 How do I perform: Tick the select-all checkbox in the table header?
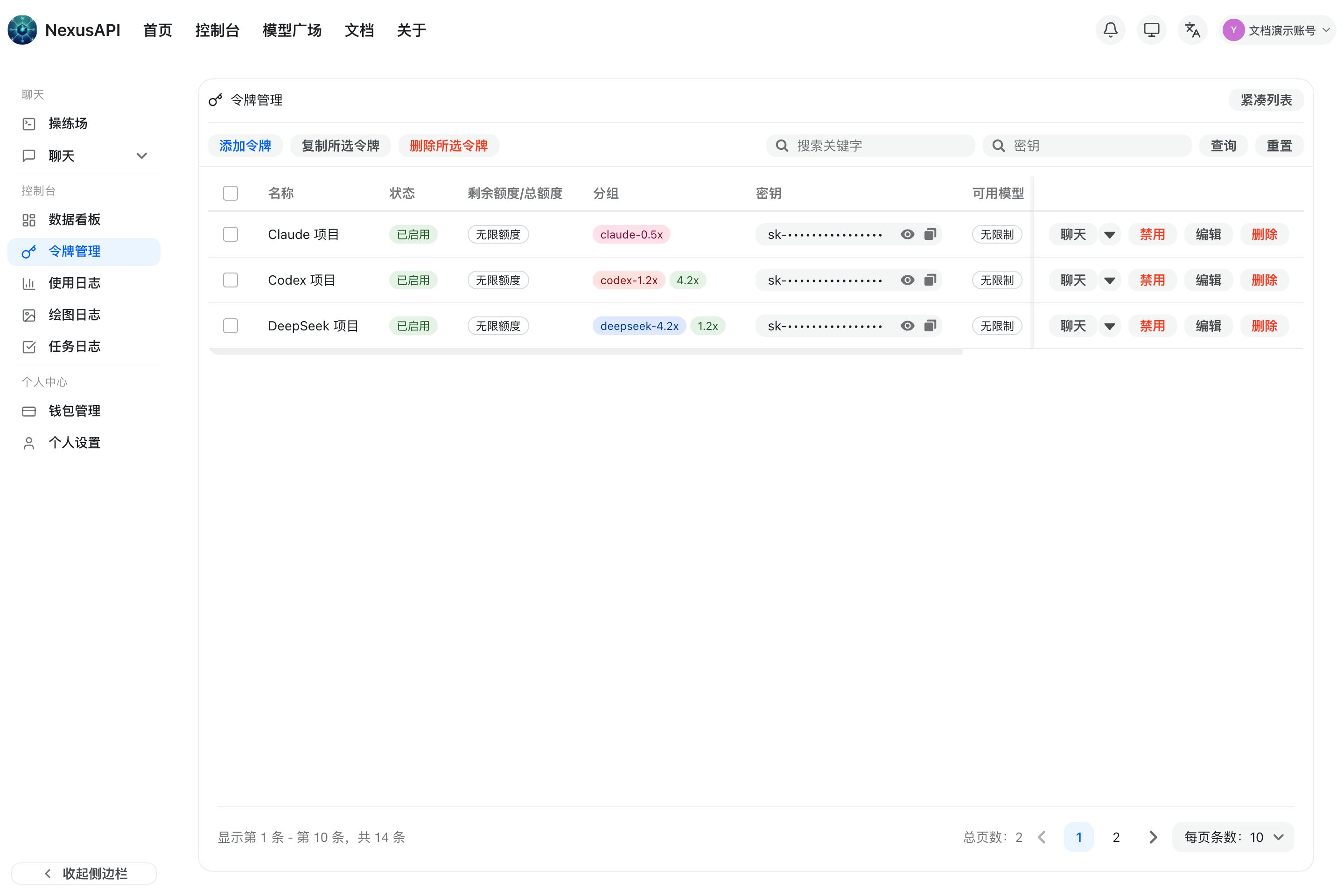click(x=230, y=193)
